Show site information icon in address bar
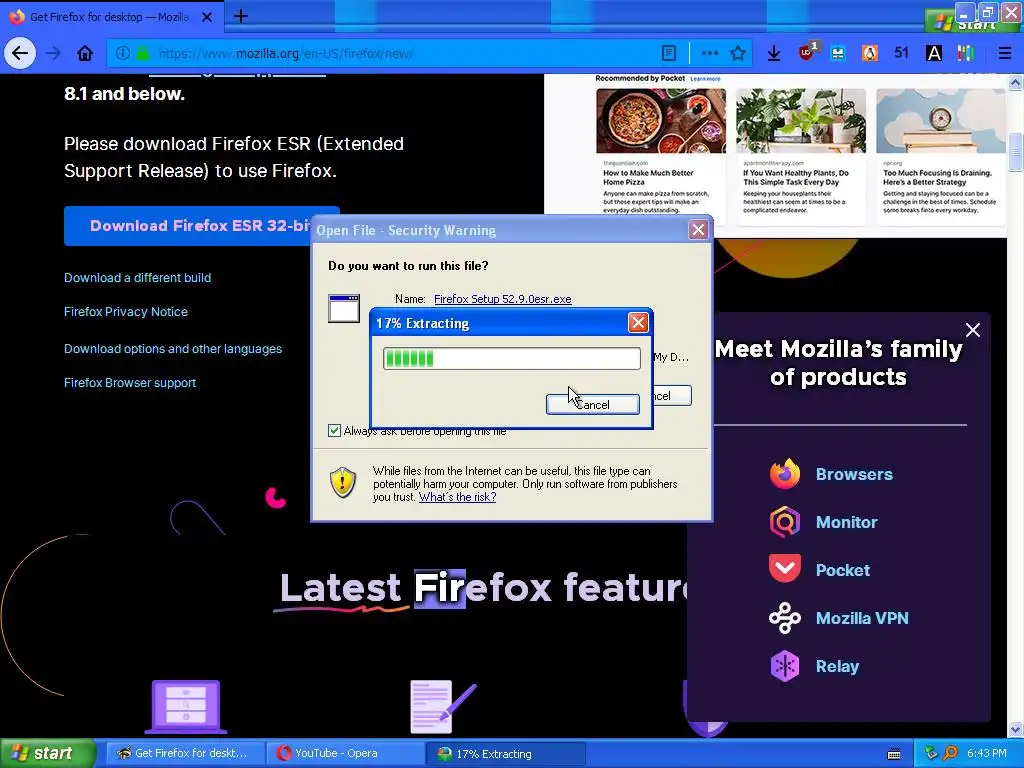Viewport: 1024px width, 768px height. click(x=123, y=54)
